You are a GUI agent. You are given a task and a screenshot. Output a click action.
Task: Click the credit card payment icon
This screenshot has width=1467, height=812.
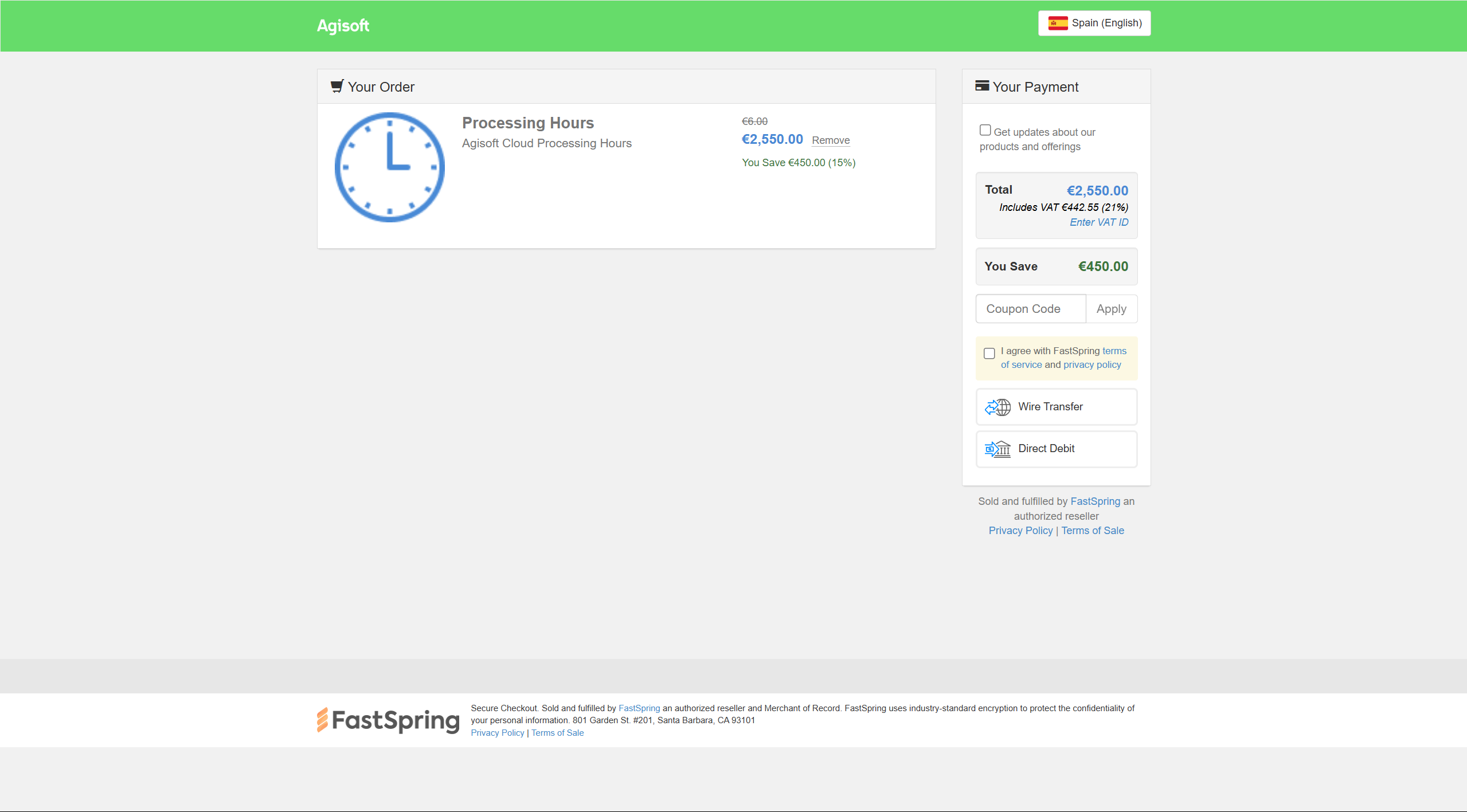[x=982, y=86]
